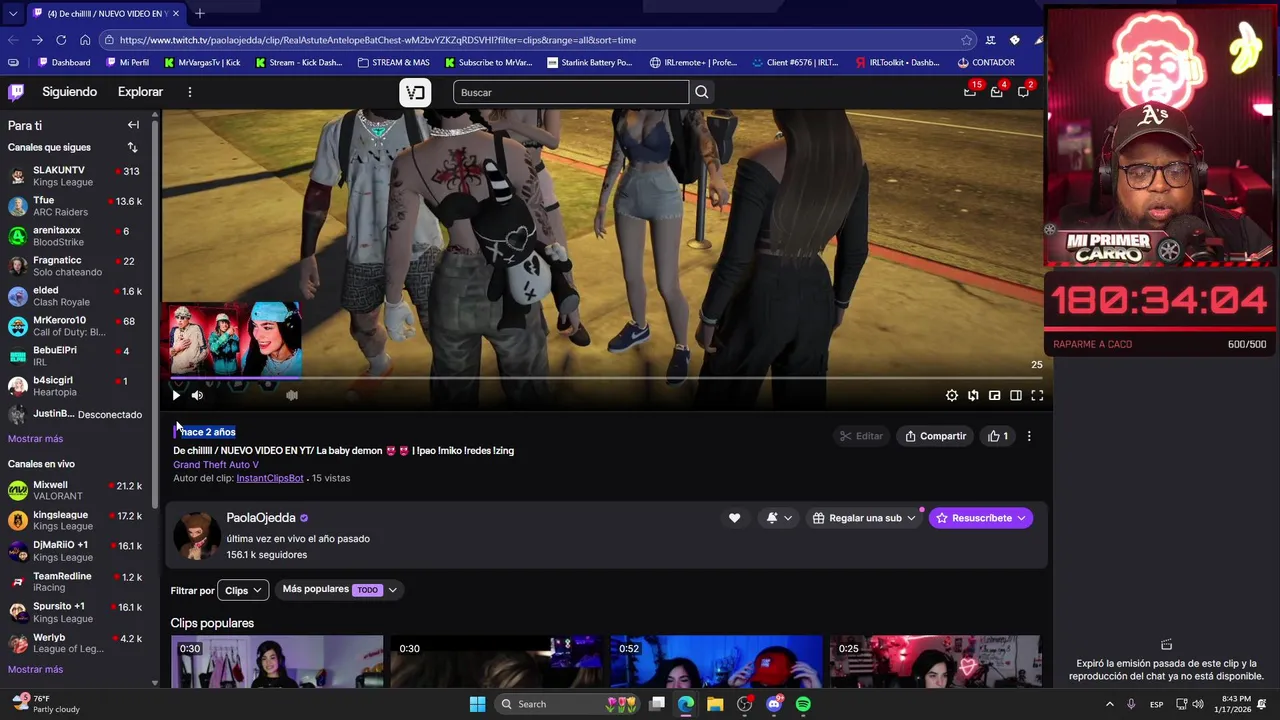Open the whispers chat icon with 2 badge

pos(1024,92)
